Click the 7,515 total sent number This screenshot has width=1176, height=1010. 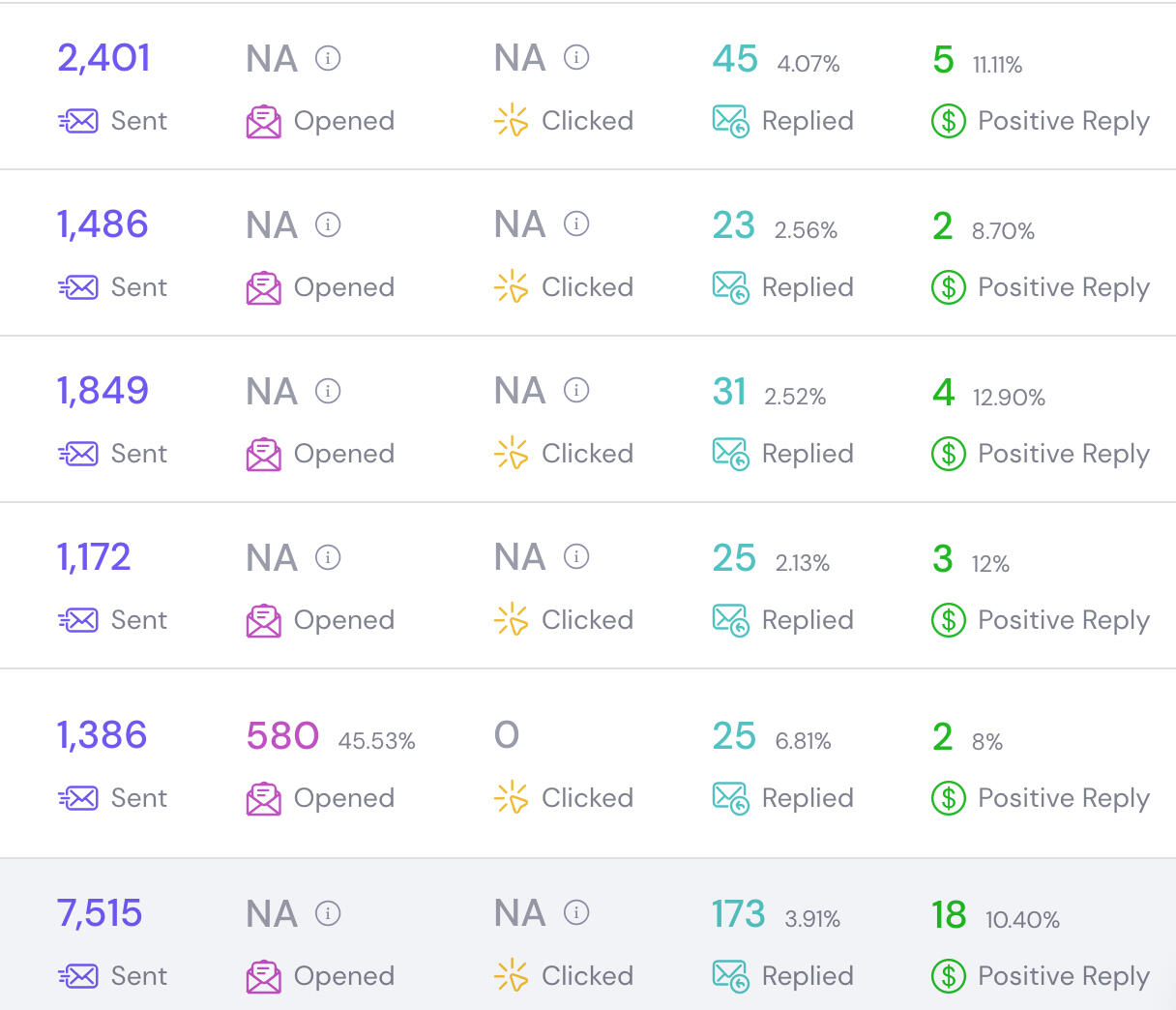pos(100,914)
